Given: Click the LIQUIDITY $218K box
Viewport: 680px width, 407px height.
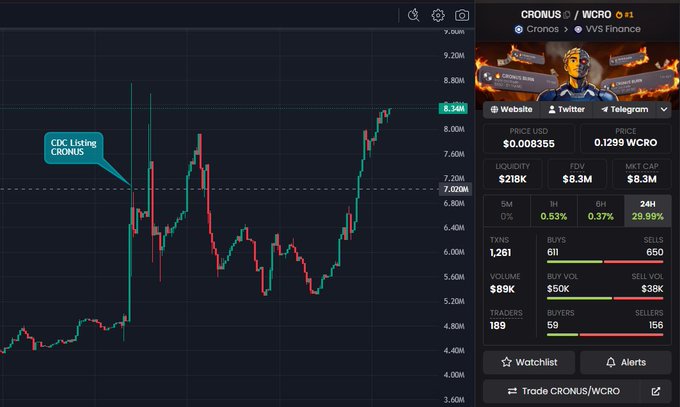Looking at the screenshot, I should [513, 174].
